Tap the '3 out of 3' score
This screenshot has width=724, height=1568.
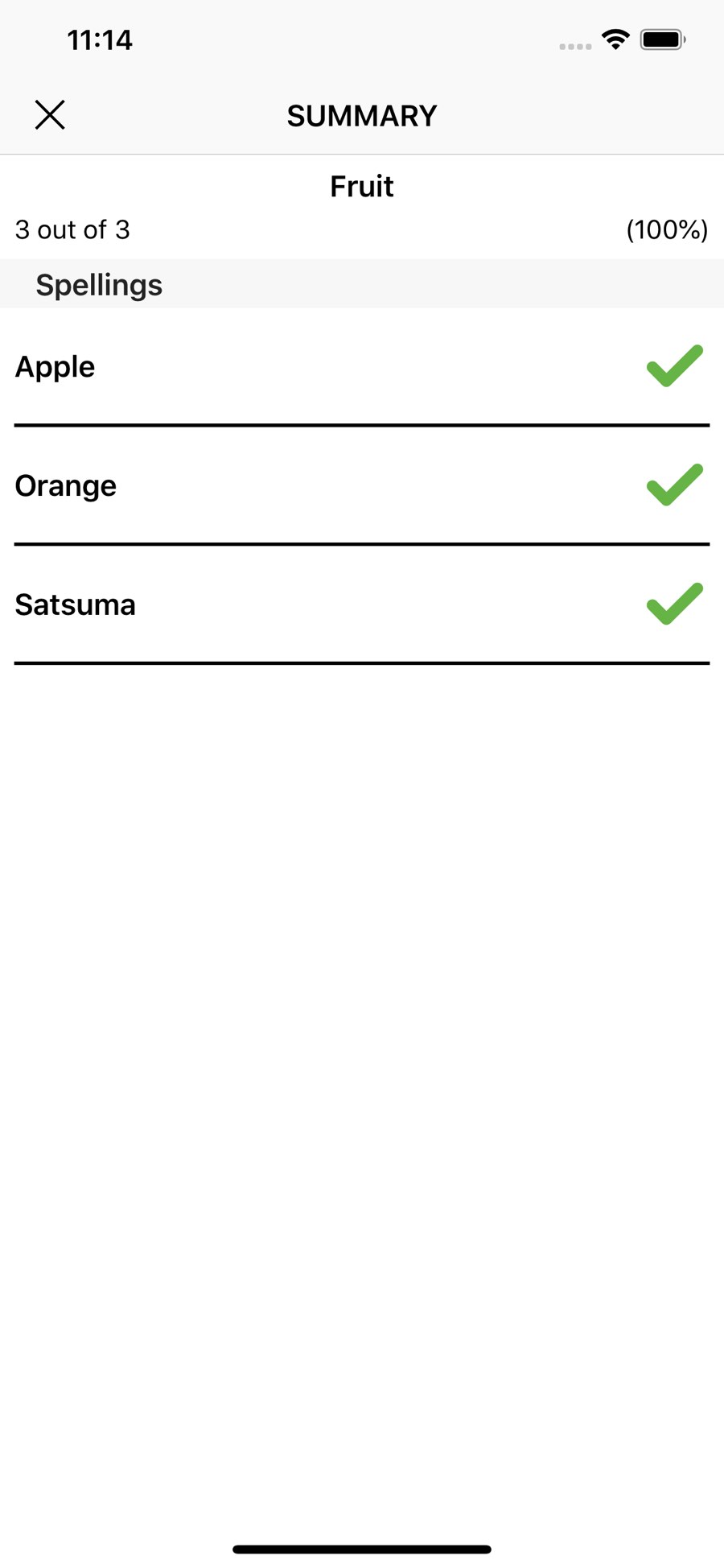click(x=72, y=230)
